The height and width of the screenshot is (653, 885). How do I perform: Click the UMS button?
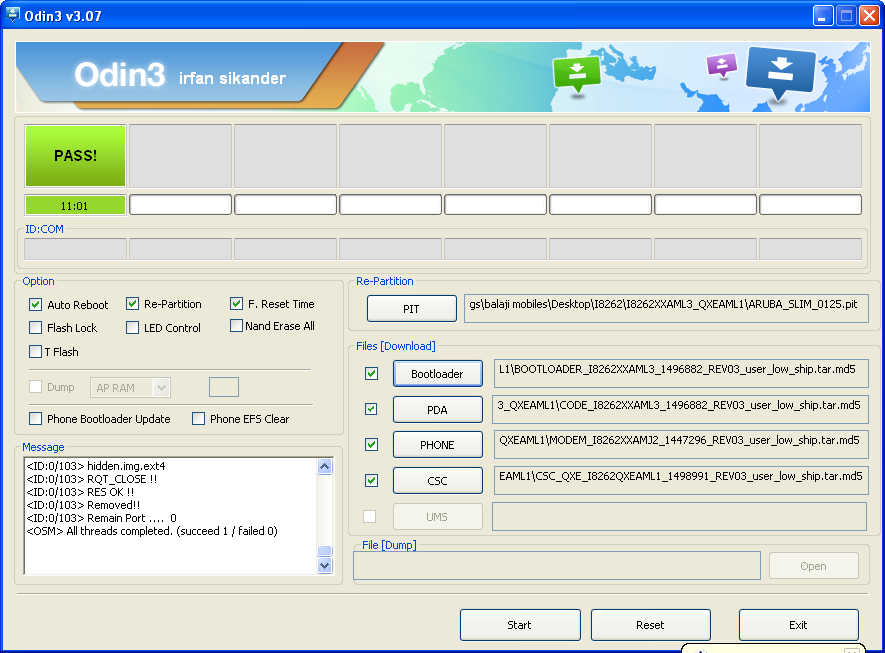click(437, 516)
